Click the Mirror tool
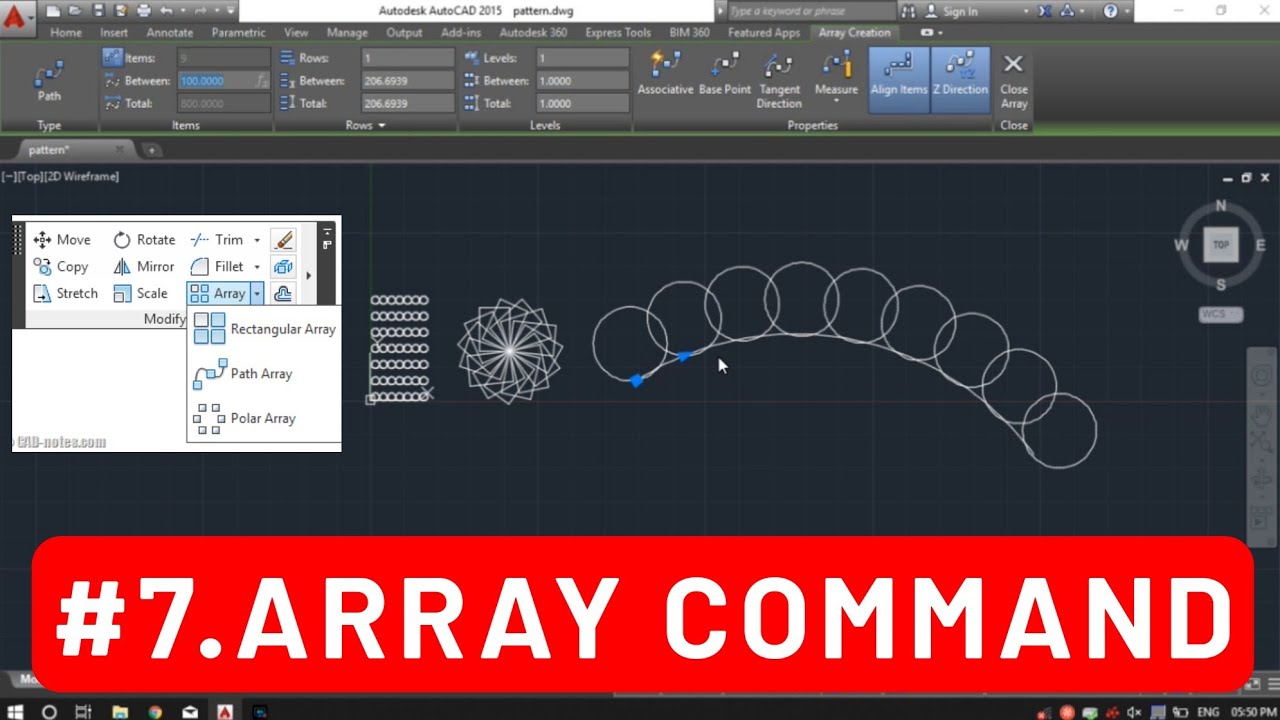 (144, 267)
